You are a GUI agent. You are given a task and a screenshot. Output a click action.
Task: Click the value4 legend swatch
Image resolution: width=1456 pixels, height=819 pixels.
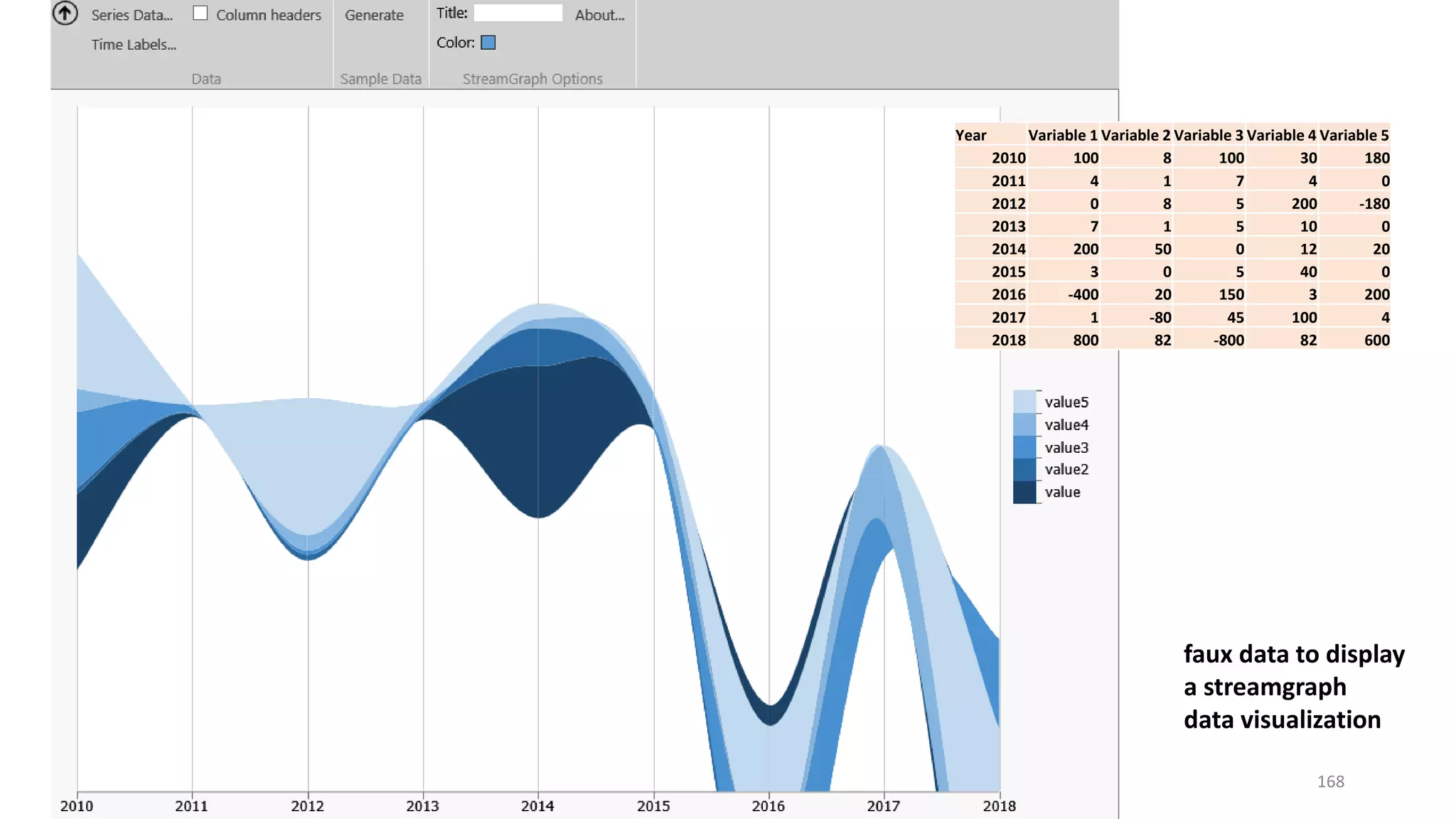coord(1024,424)
